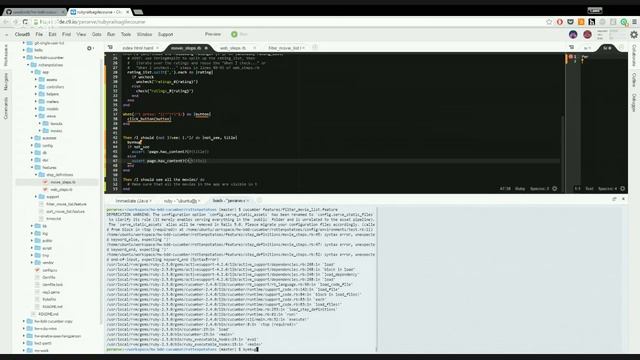The height and width of the screenshot is (360, 640).
Task: Open the ruby - "ubuntu@…" terminal tab
Action: (181, 201)
